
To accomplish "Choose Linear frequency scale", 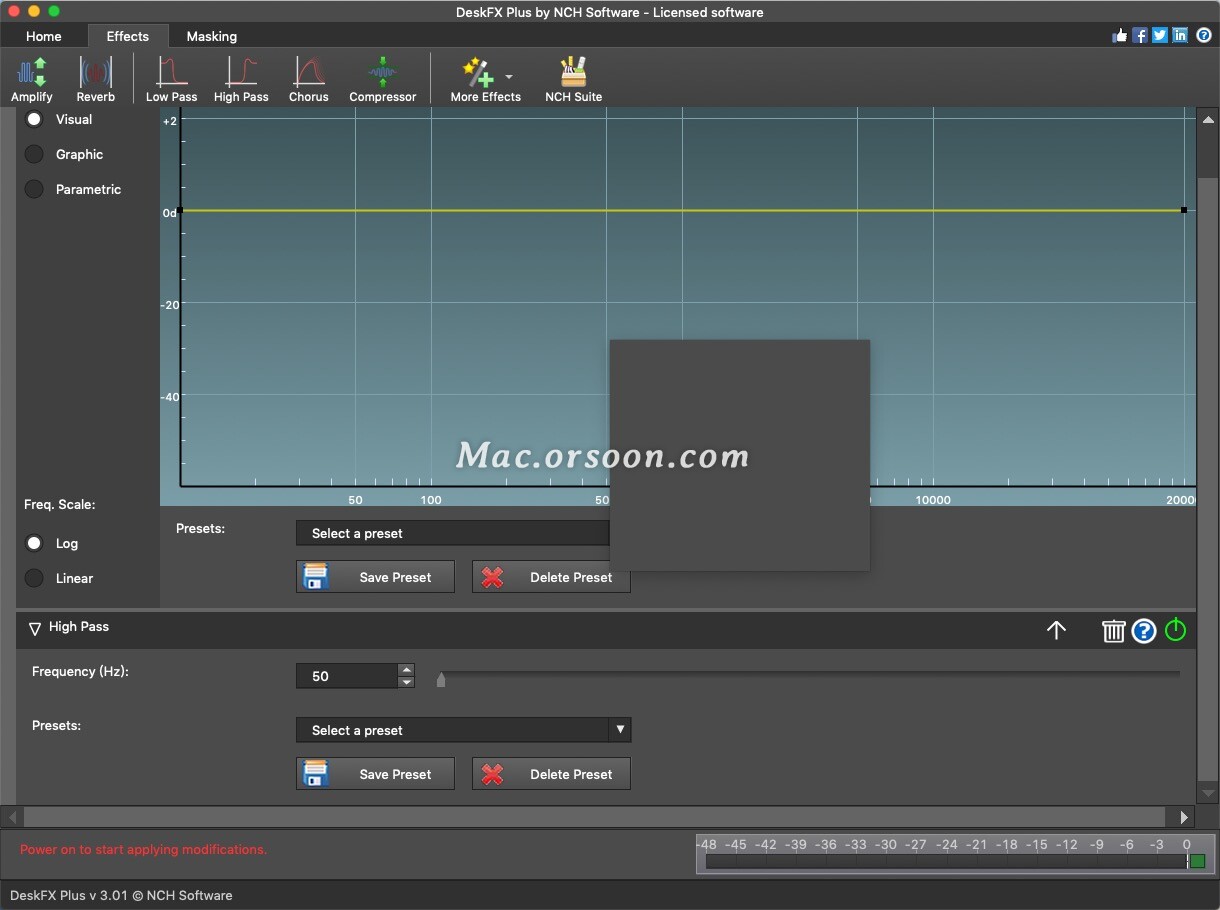I will (x=34, y=578).
